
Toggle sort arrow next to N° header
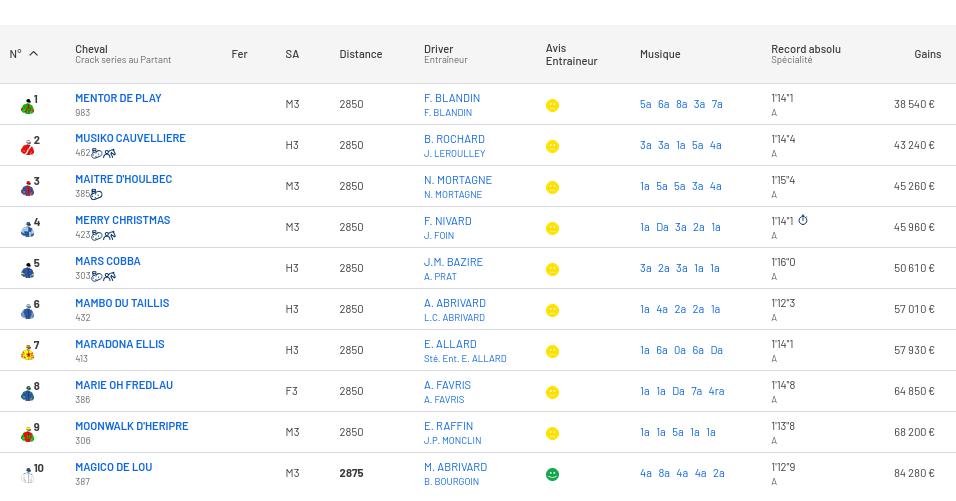tap(33, 54)
